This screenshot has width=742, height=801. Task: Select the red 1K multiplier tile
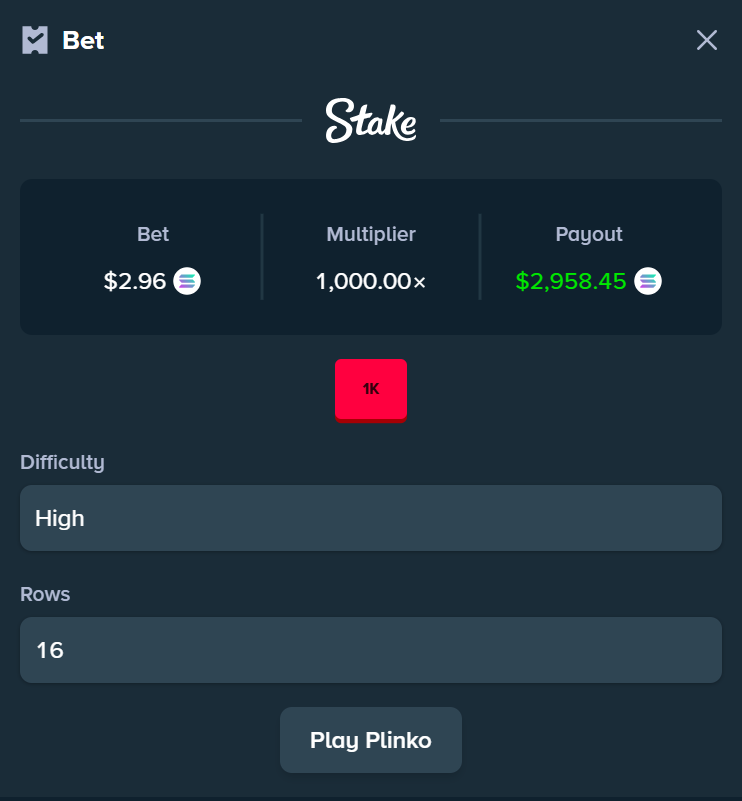point(371,389)
